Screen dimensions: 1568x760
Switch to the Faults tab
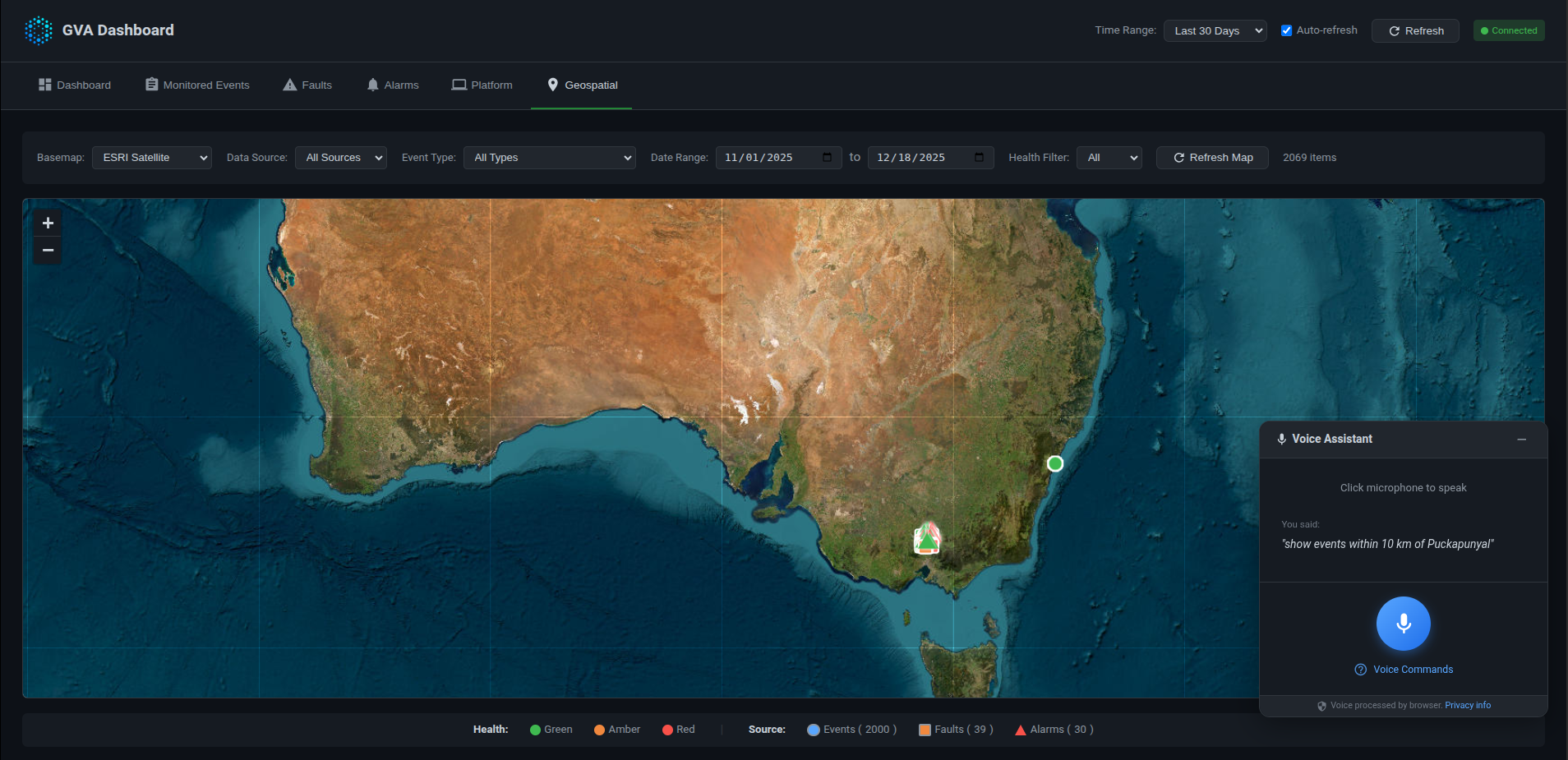coord(307,85)
